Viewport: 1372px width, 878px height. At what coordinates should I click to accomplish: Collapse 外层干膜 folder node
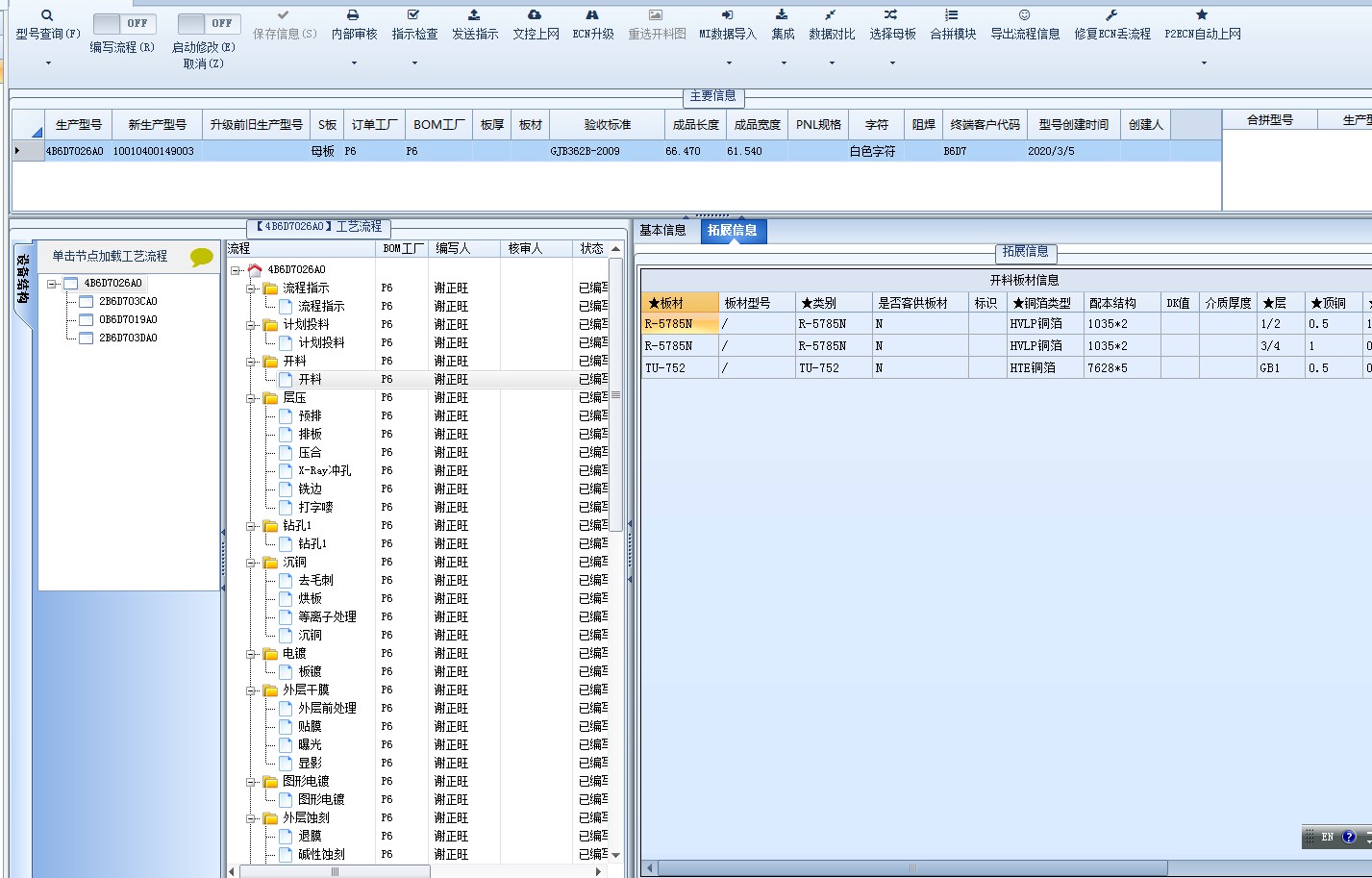[x=251, y=690]
